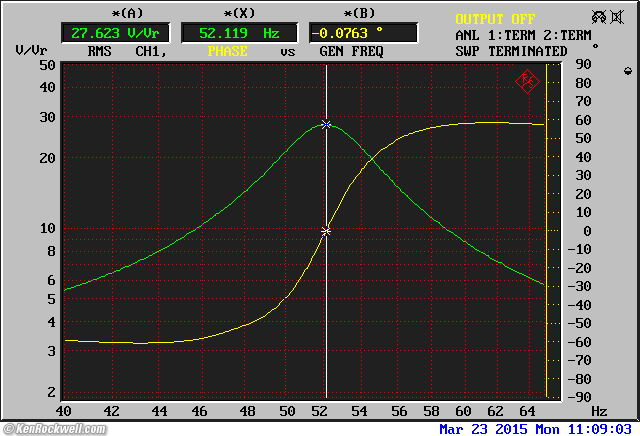Screen dimensions: 640x436
Task: Click the yellow OUTPUT OFF status
Action: [x=495, y=19]
